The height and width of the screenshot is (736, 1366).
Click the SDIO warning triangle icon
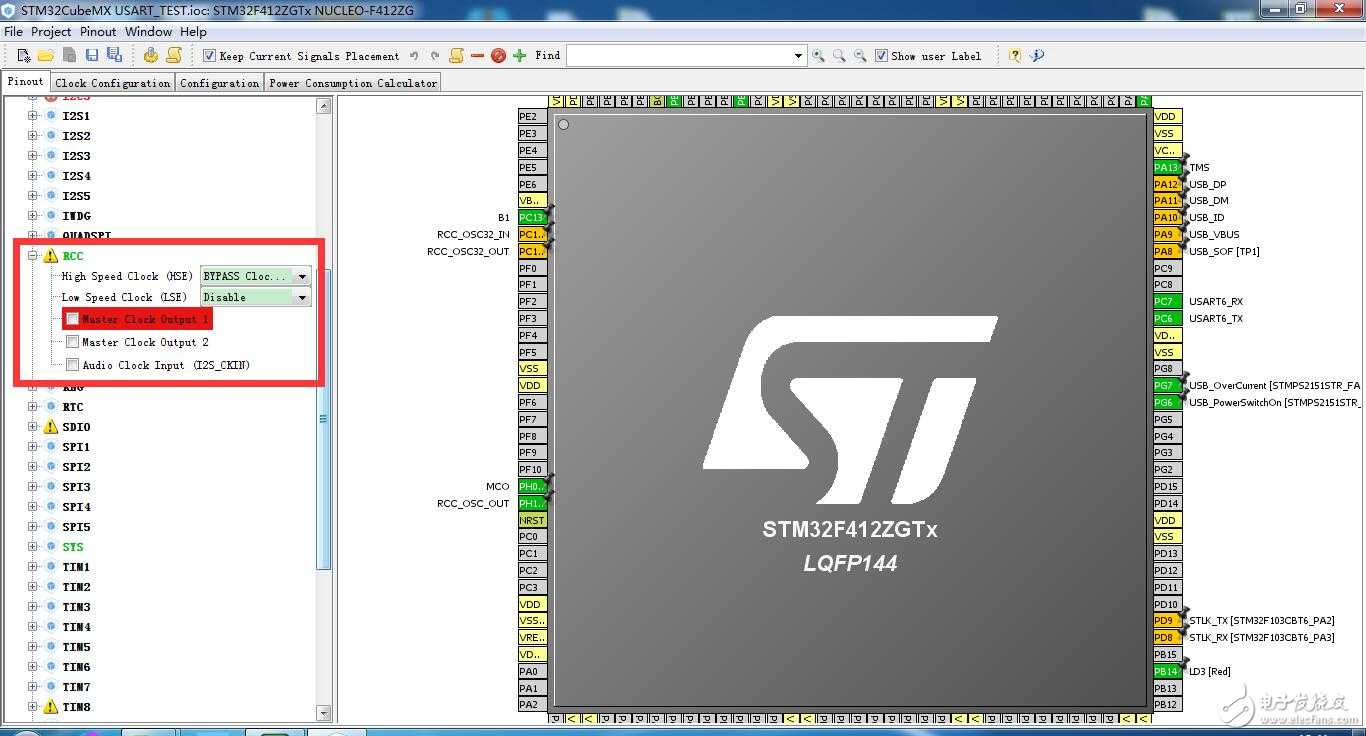tap(51, 427)
